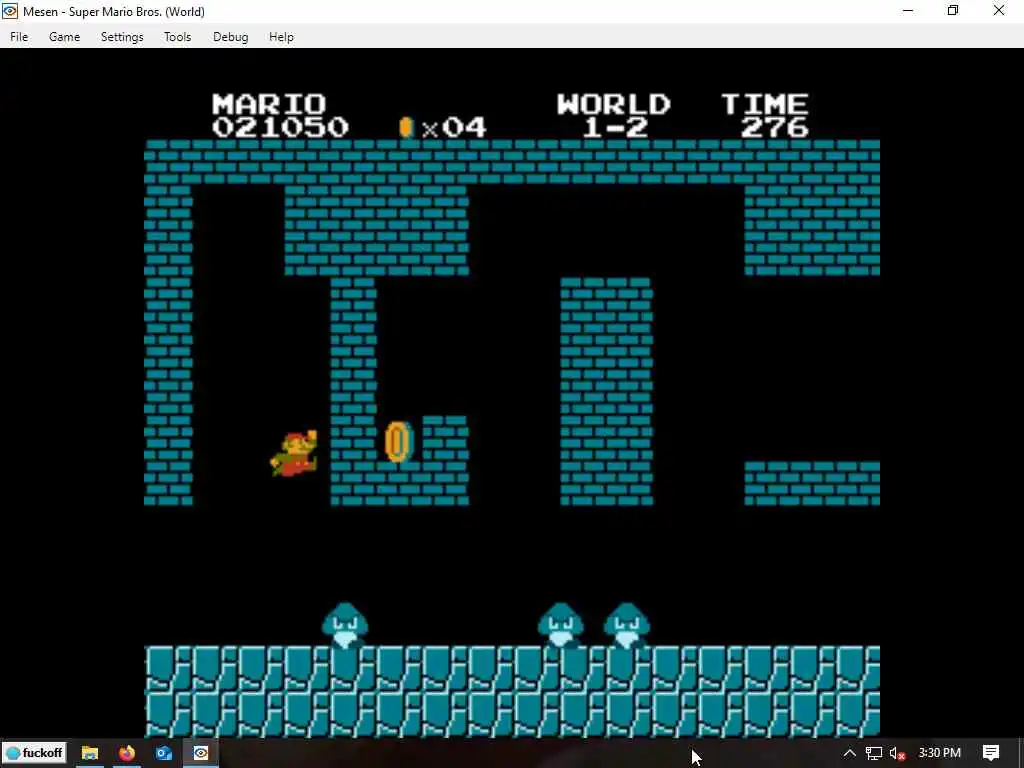Click the Mario sprite in the game
Image resolution: width=1024 pixels, height=768 pixels.
[x=294, y=453]
